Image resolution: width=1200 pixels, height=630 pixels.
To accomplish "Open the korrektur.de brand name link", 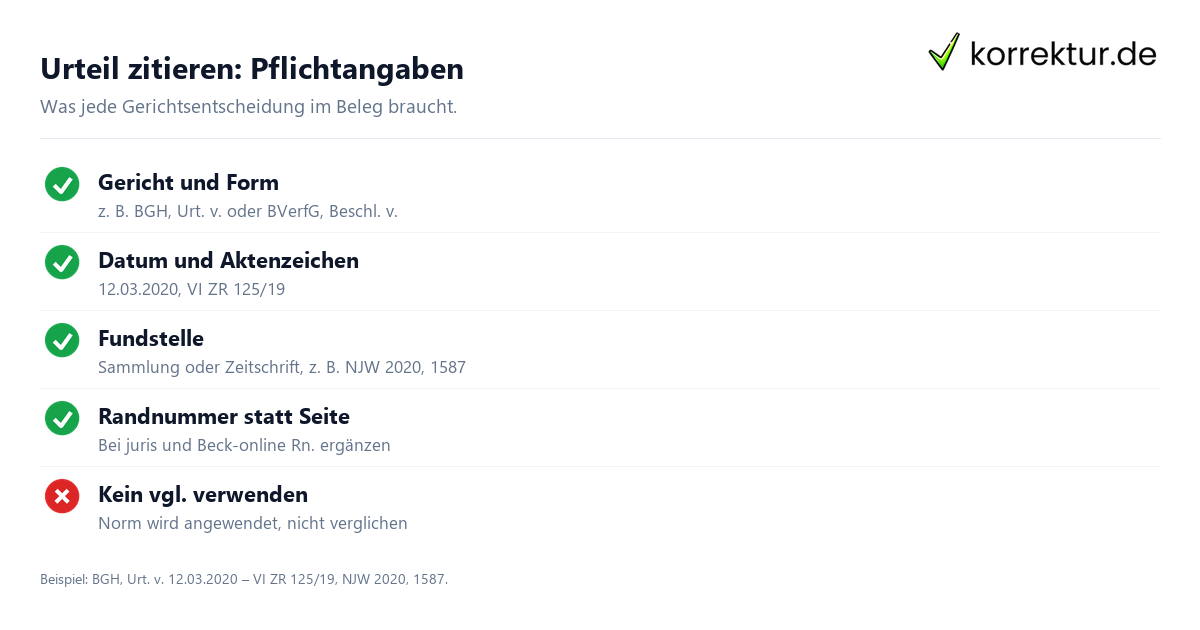I will (x=1063, y=53).
